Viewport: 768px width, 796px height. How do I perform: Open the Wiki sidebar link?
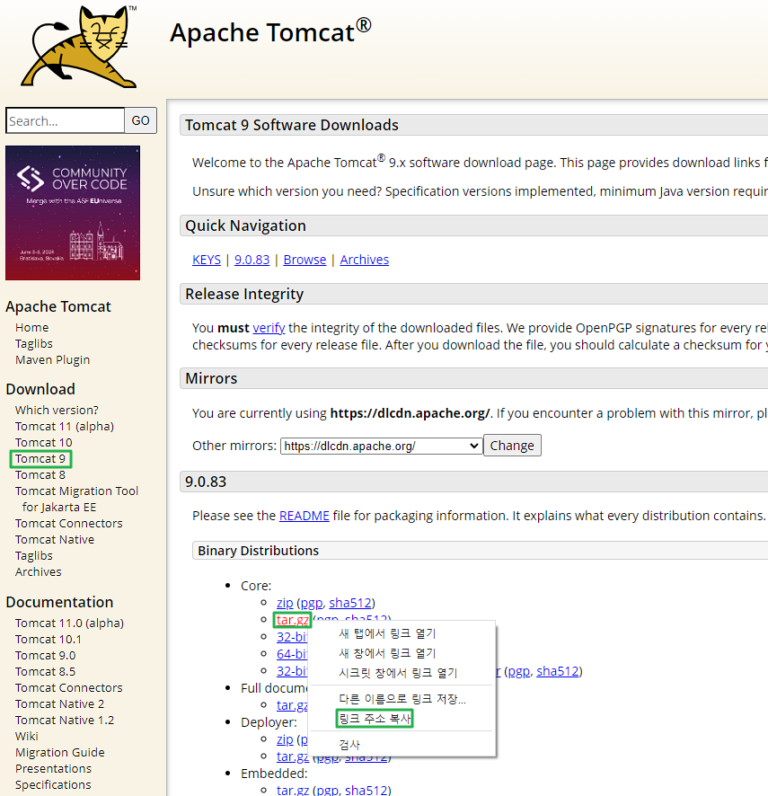click(x=27, y=737)
